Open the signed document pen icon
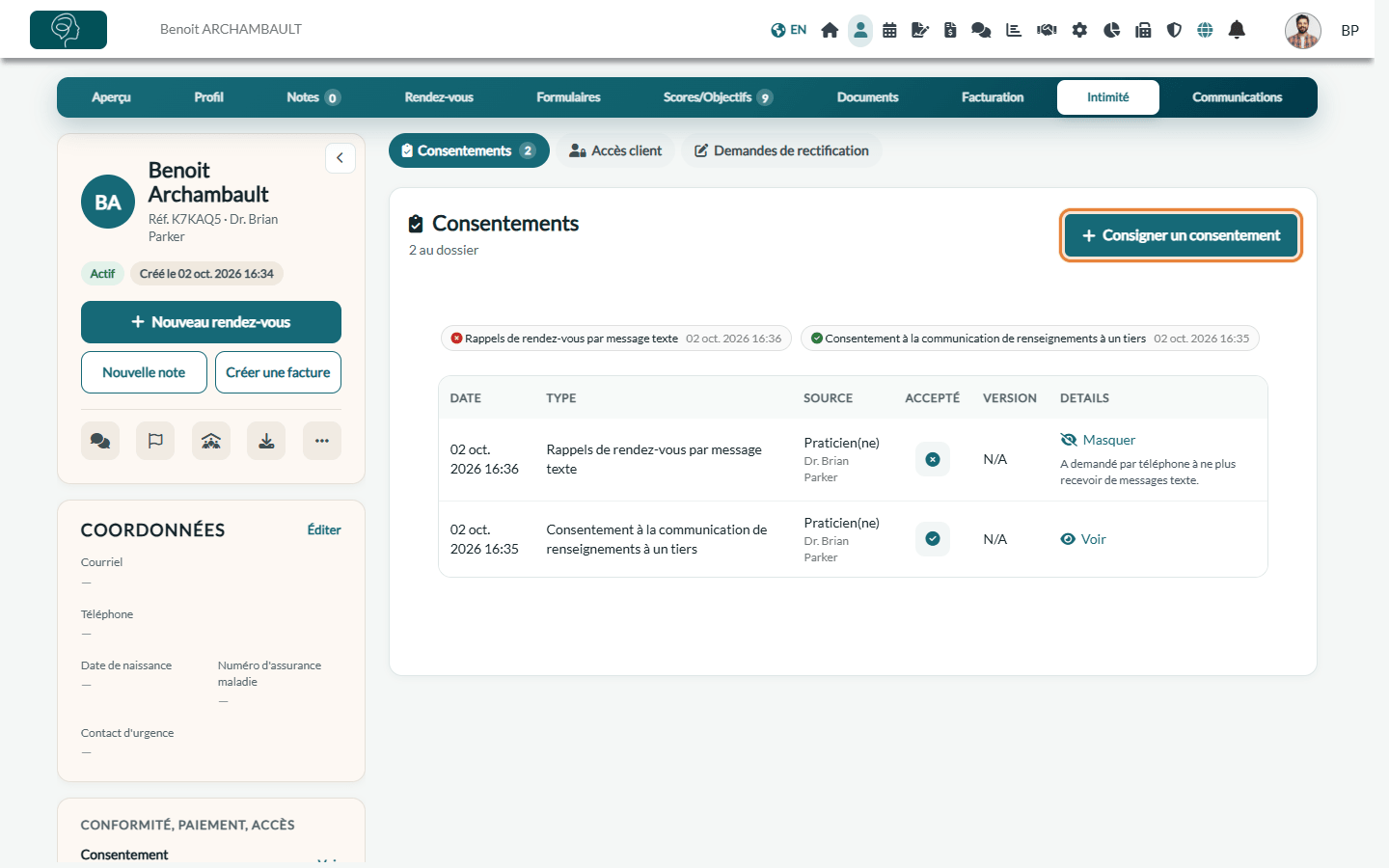Viewport: 1389px width, 868px height. pyautogui.click(x=920, y=30)
